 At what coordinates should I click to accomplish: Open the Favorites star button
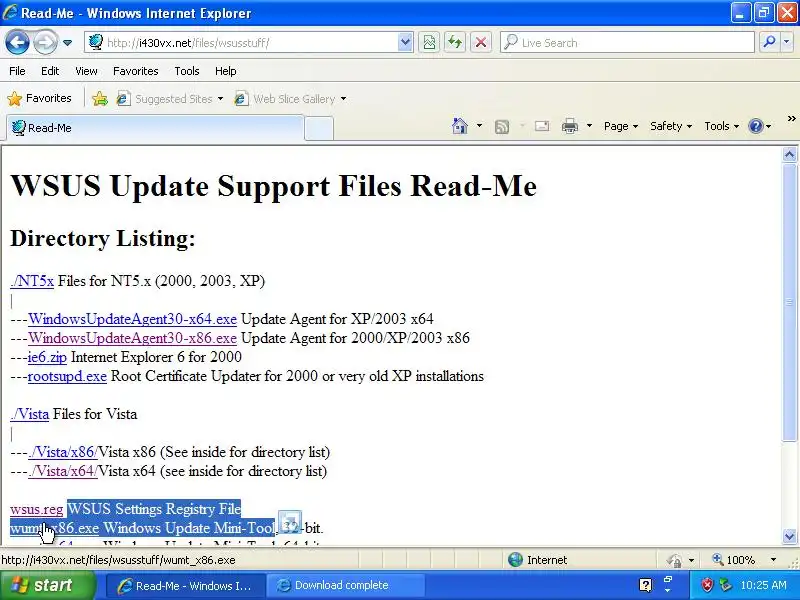pyautogui.click(x=39, y=98)
